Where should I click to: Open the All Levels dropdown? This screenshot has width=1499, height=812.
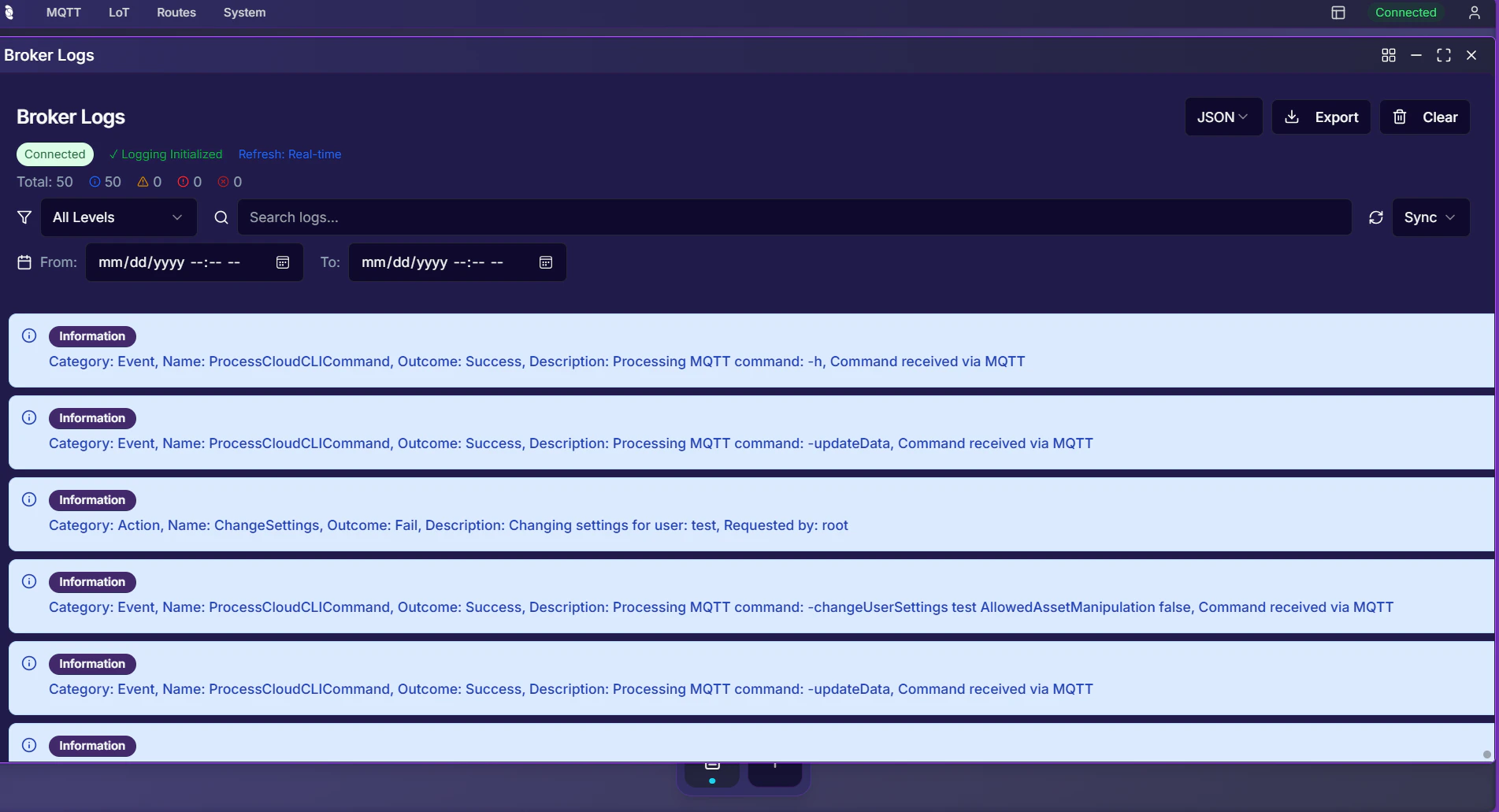(118, 217)
